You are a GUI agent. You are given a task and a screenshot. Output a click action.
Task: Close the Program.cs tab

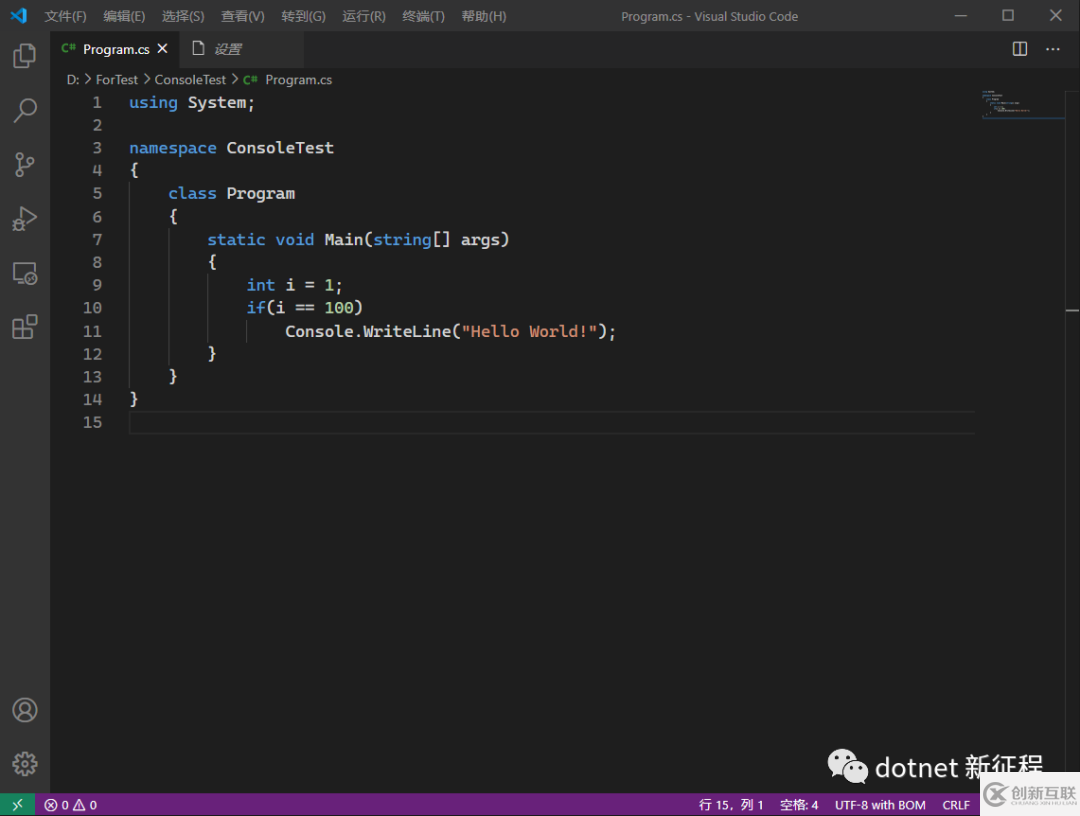163,49
